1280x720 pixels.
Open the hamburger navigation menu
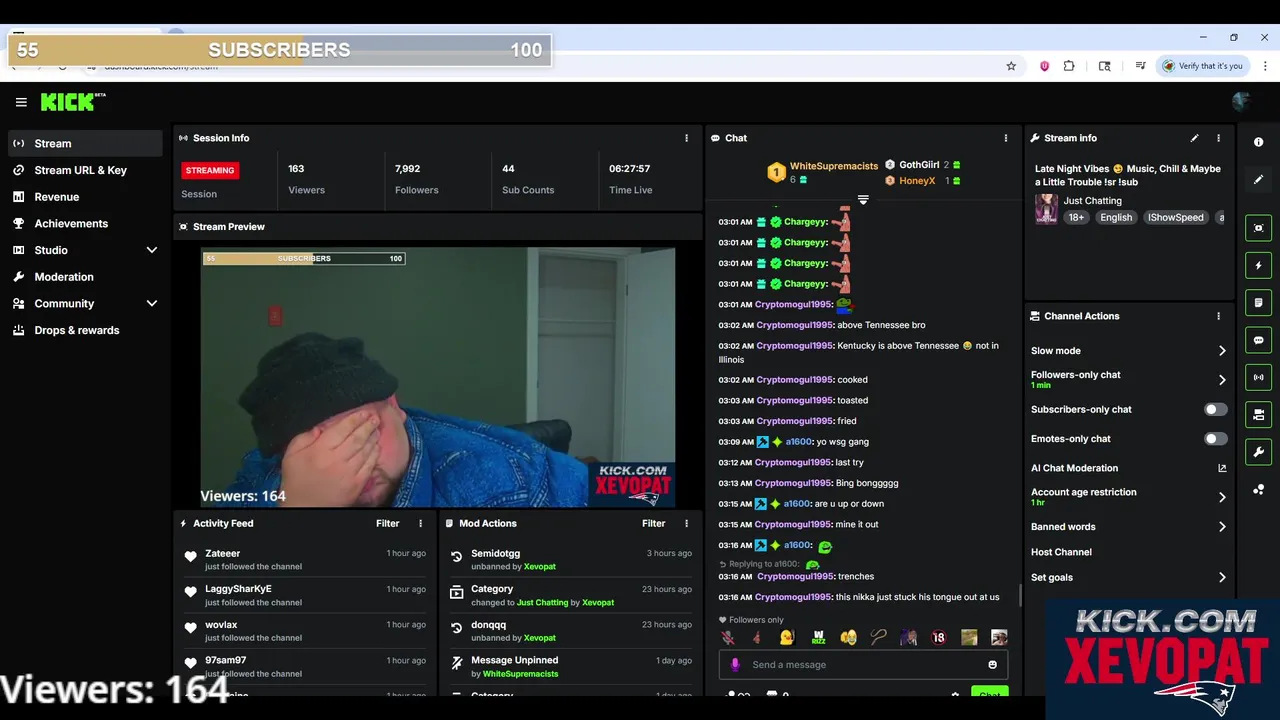tap(21, 102)
